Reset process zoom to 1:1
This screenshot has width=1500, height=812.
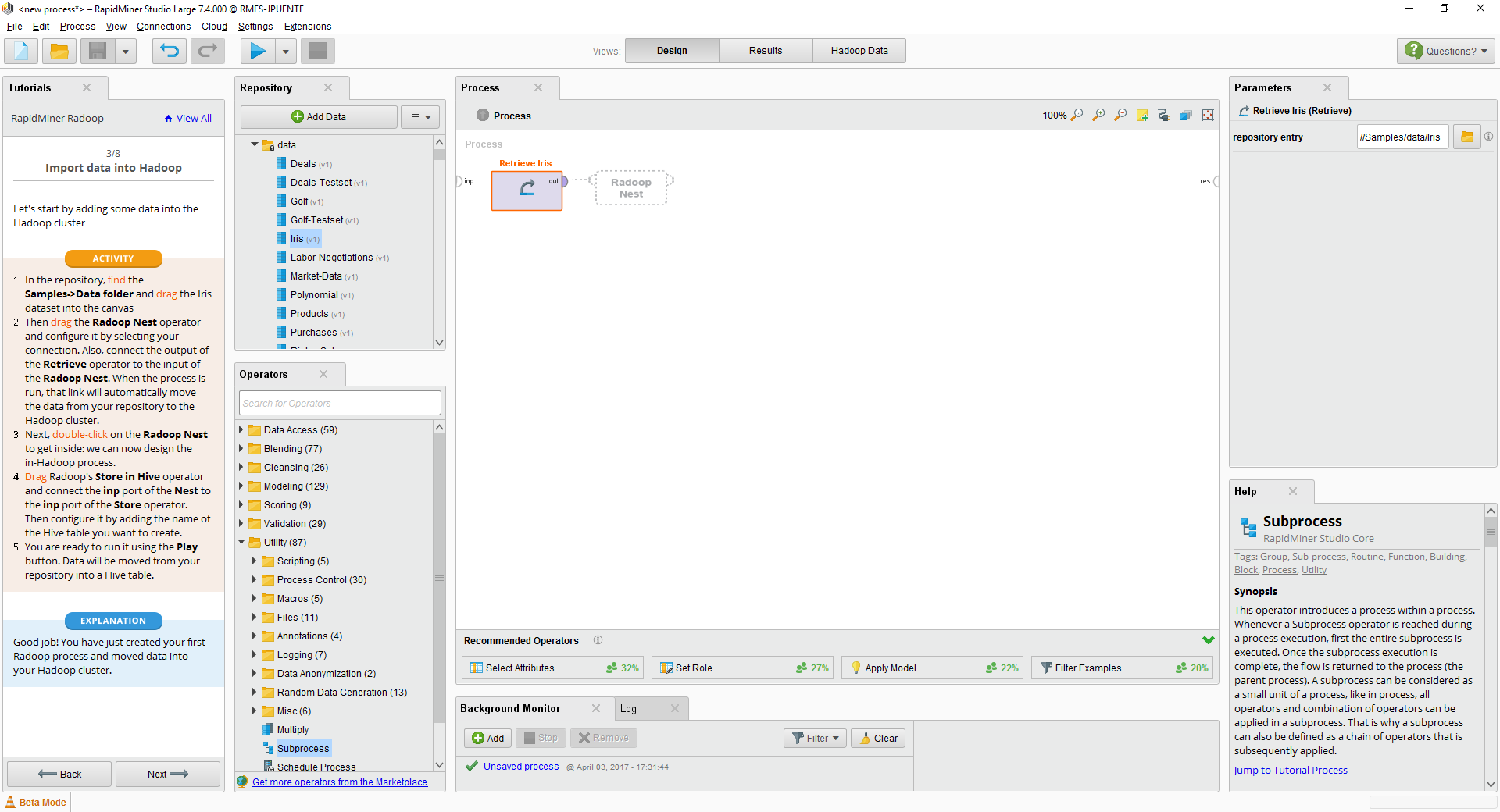[1077, 116]
